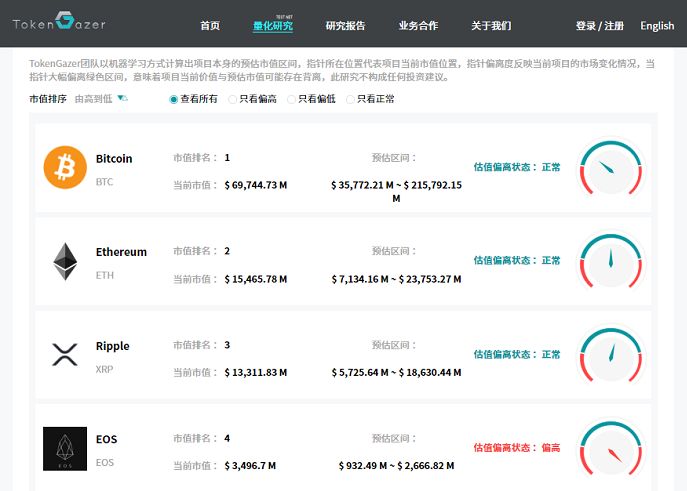Click EOS estimate range $ 932.49 M ~ $ 2,666.82 M

click(396, 466)
